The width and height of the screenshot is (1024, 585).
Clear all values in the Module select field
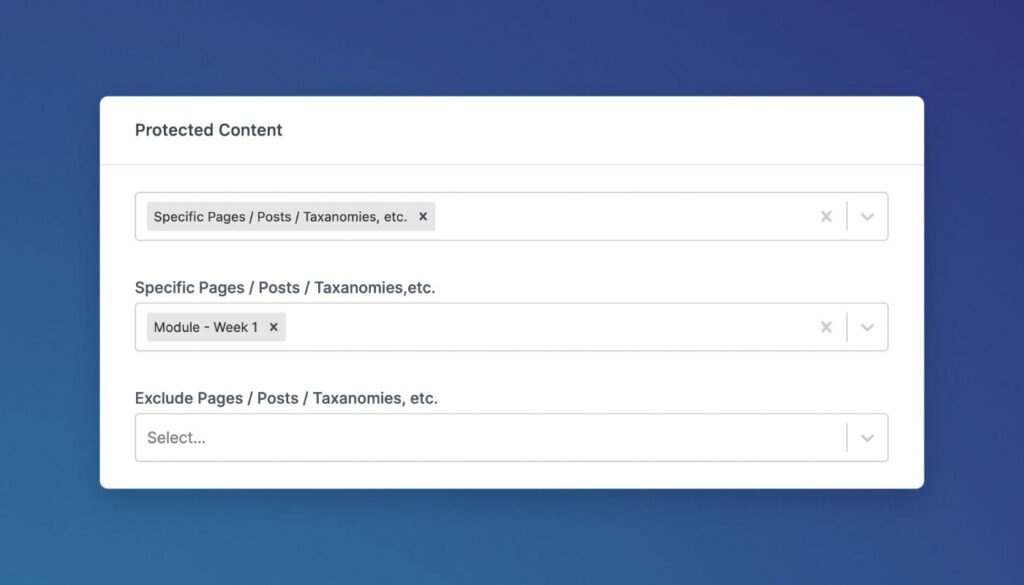click(826, 327)
